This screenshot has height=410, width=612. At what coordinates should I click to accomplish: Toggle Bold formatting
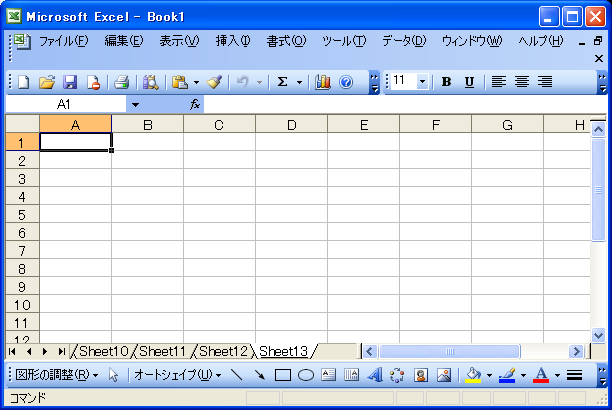(446, 82)
